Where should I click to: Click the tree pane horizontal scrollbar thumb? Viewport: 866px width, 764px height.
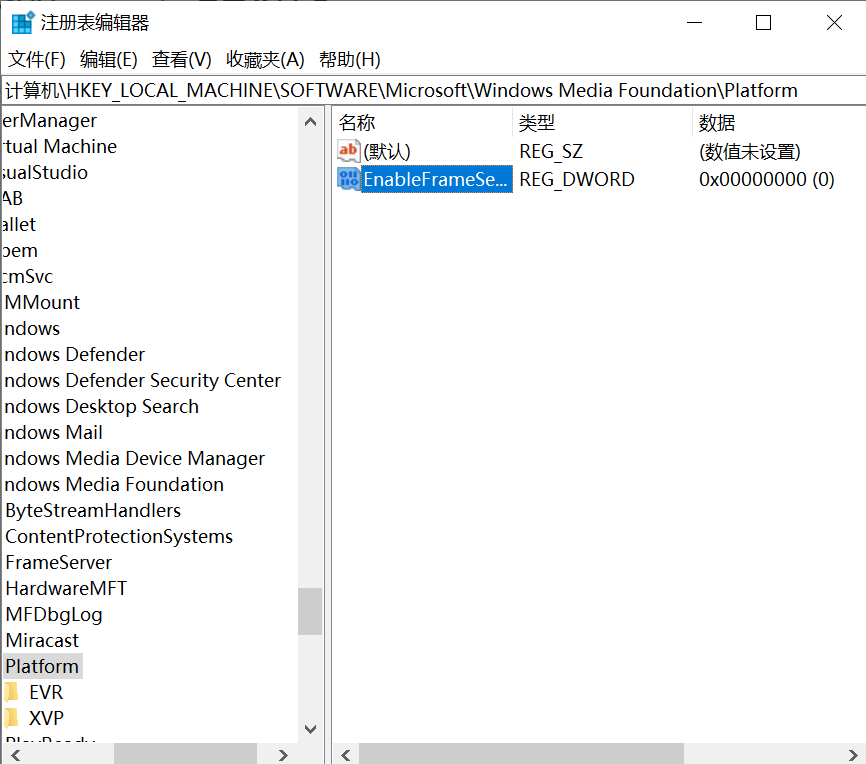pyautogui.click(x=185, y=755)
